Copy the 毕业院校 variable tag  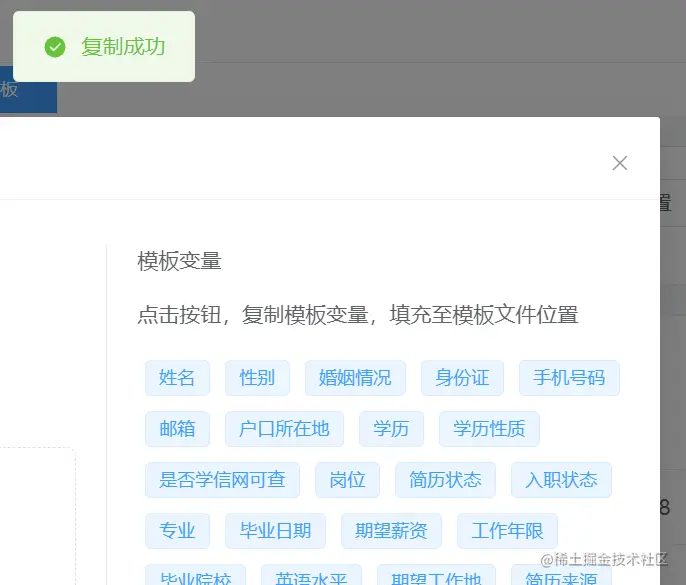pos(196,575)
